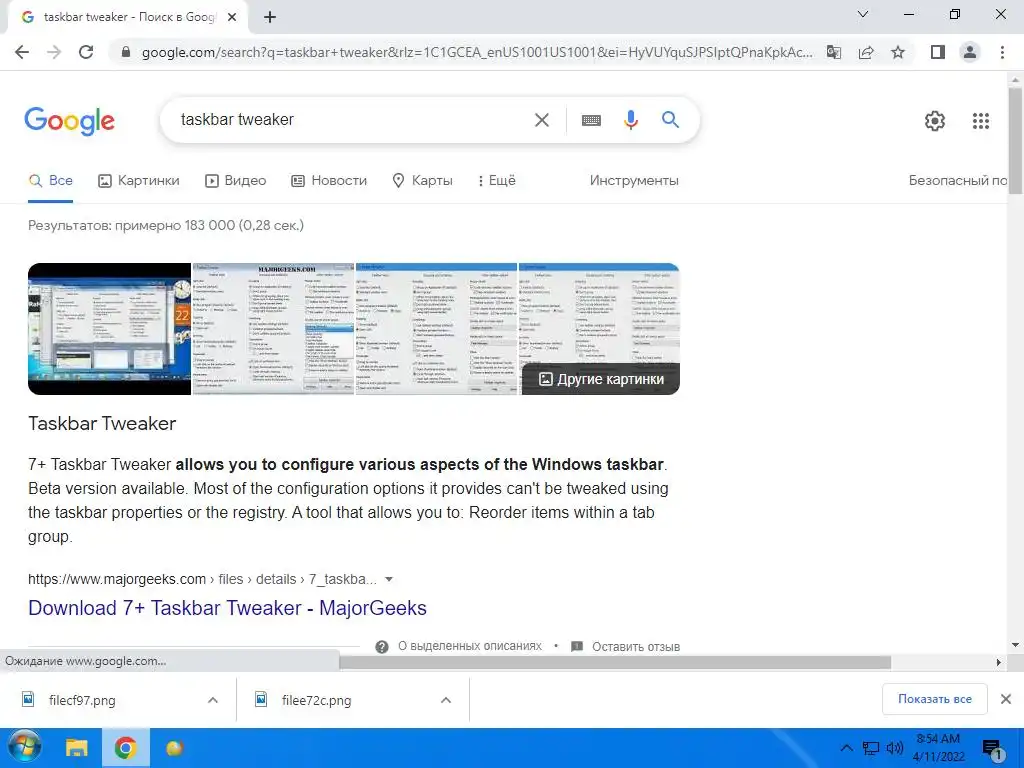This screenshot has height=768, width=1024.
Task: Open the Chrome three-dot menu
Action: [x=1002, y=52]
